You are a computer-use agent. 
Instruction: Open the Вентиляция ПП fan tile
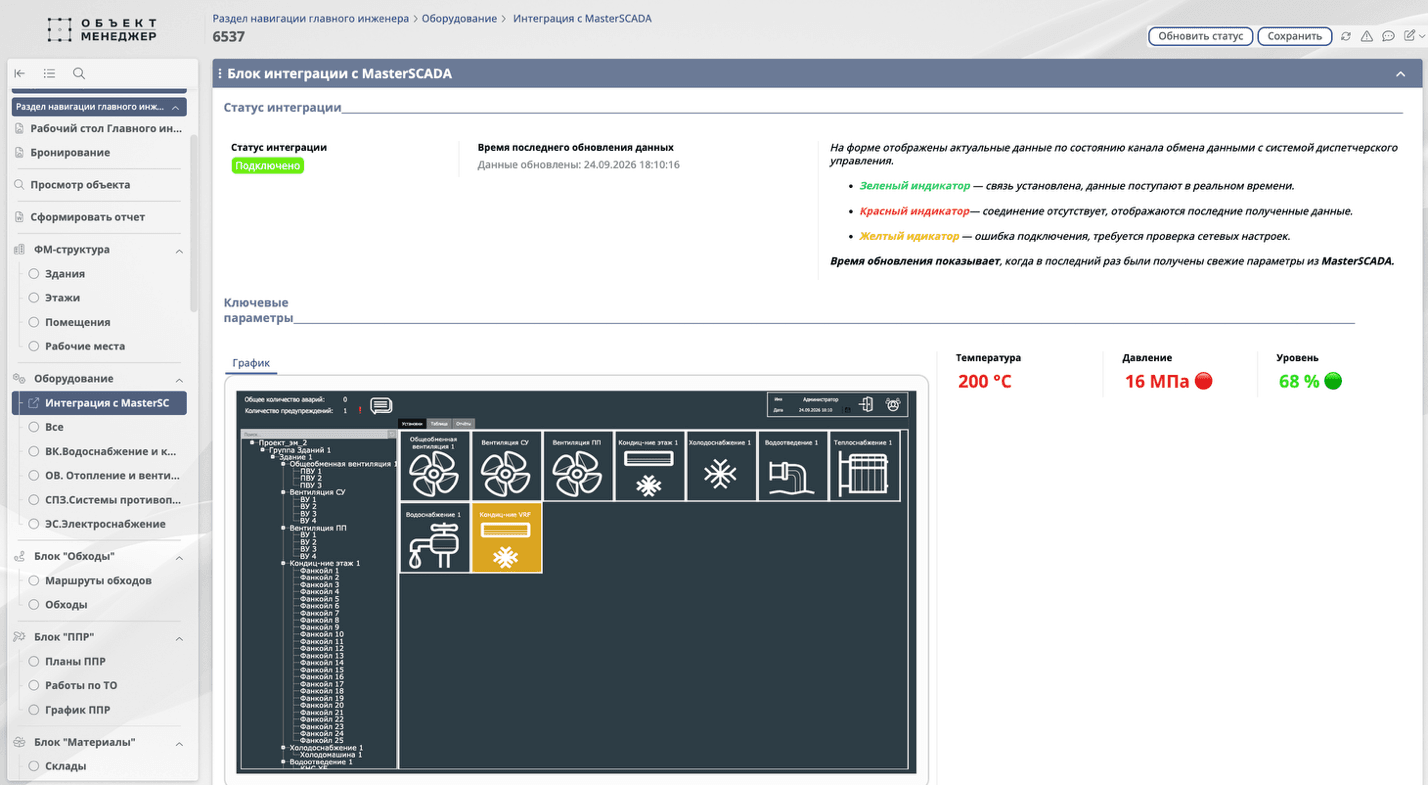pyautogui.click(x=578, y=466)
